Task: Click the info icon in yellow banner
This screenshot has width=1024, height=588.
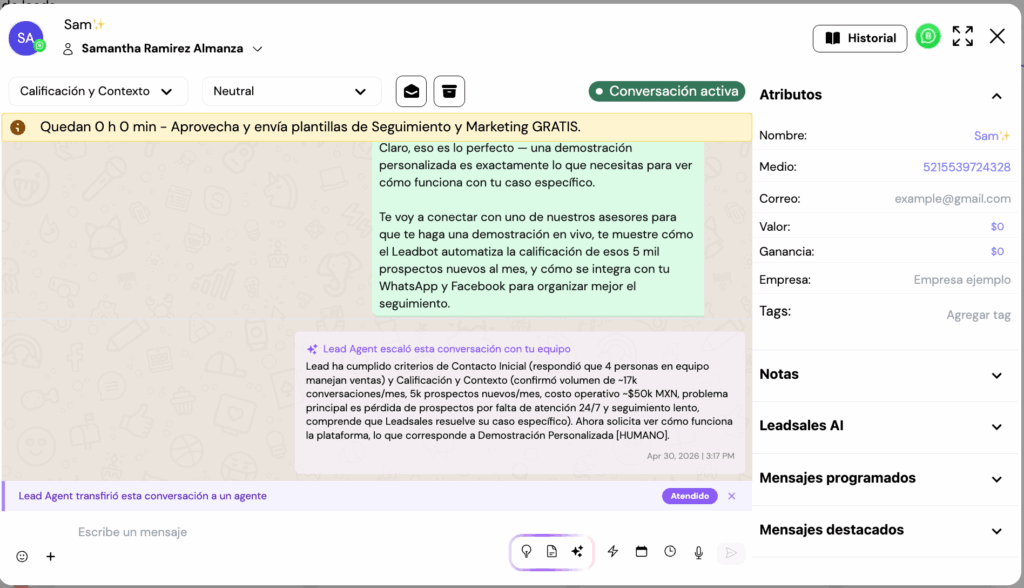Action: click(18, 127)
